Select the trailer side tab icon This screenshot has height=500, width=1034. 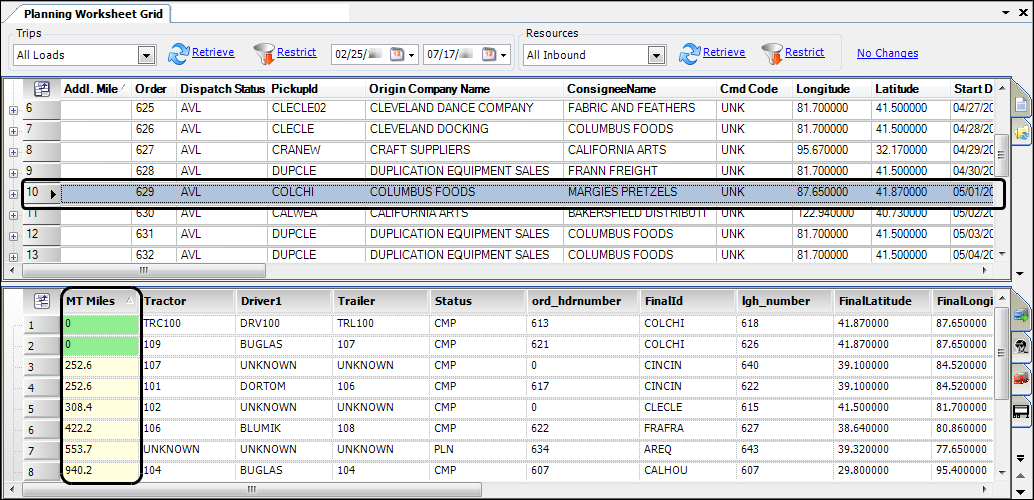pos(1022,411)
